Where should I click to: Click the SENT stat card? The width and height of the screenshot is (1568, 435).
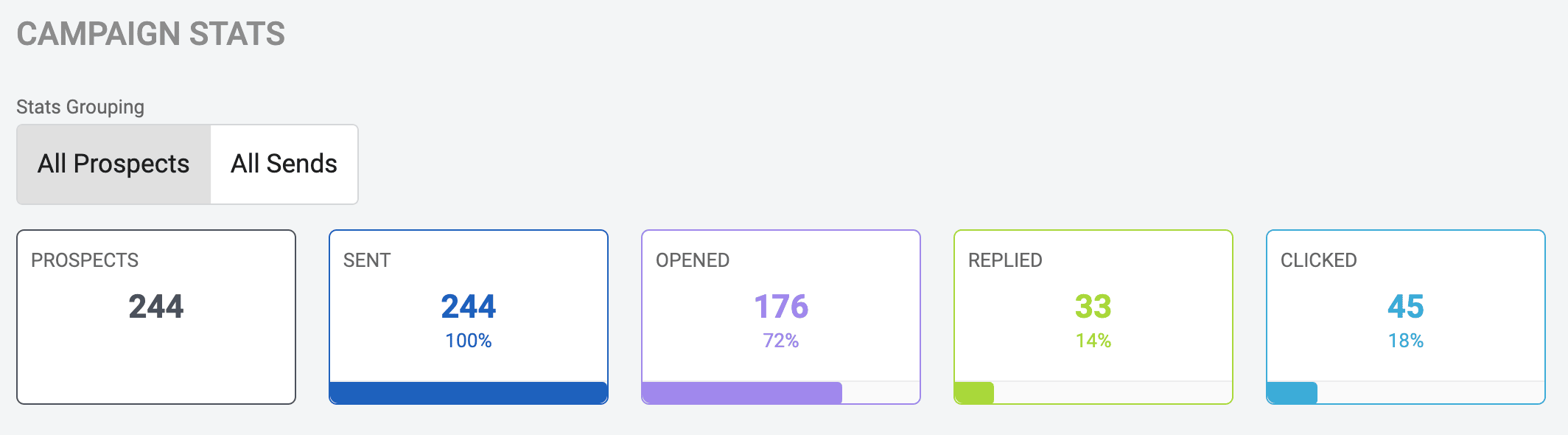point(469,317)
